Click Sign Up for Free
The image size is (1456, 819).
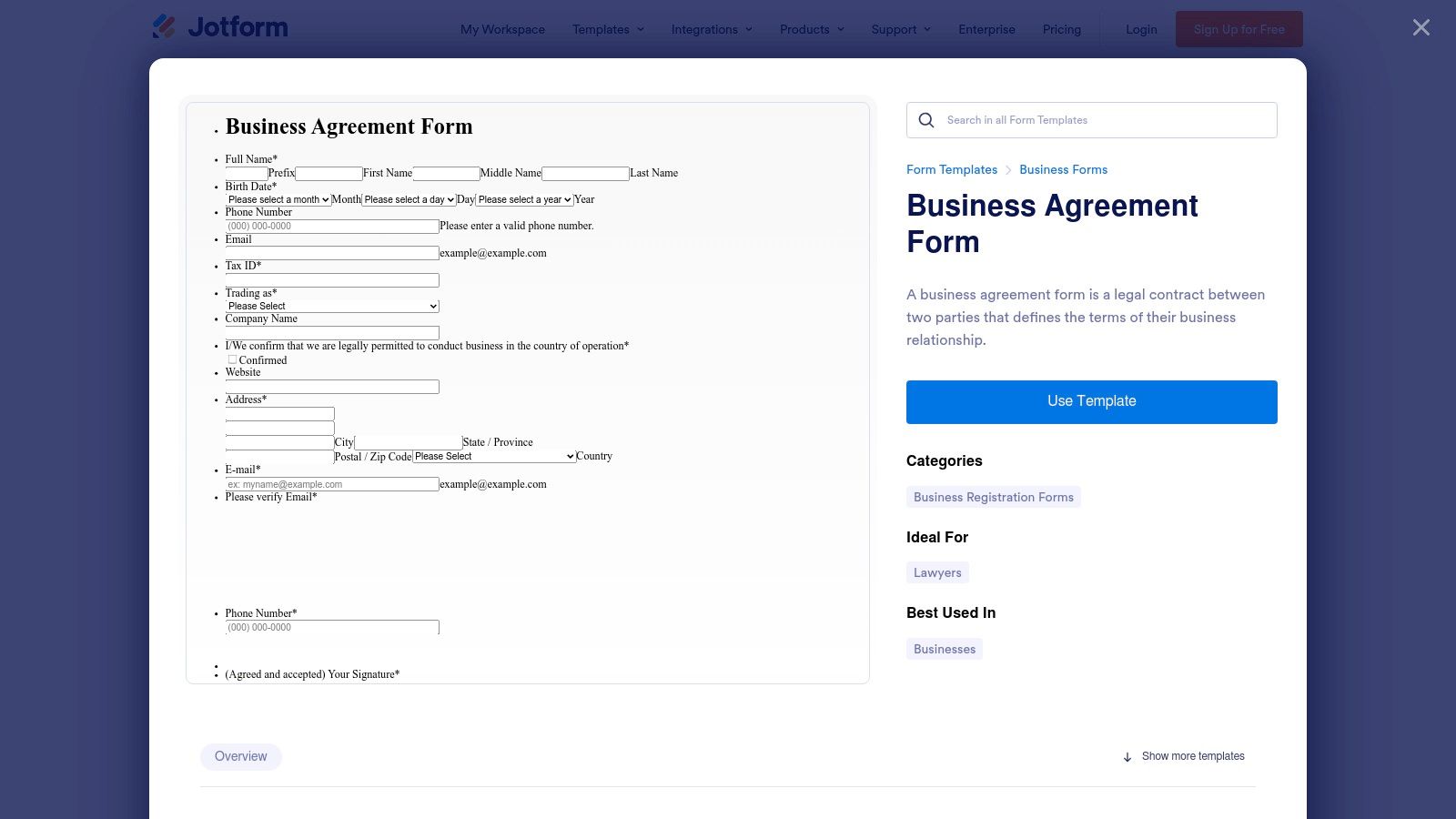(x=1239, y=28)
